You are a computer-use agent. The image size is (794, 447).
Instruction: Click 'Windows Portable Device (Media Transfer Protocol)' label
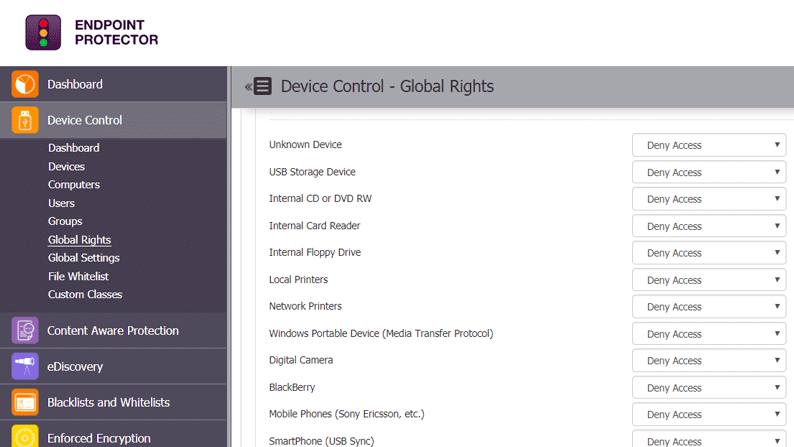point(381,333)
